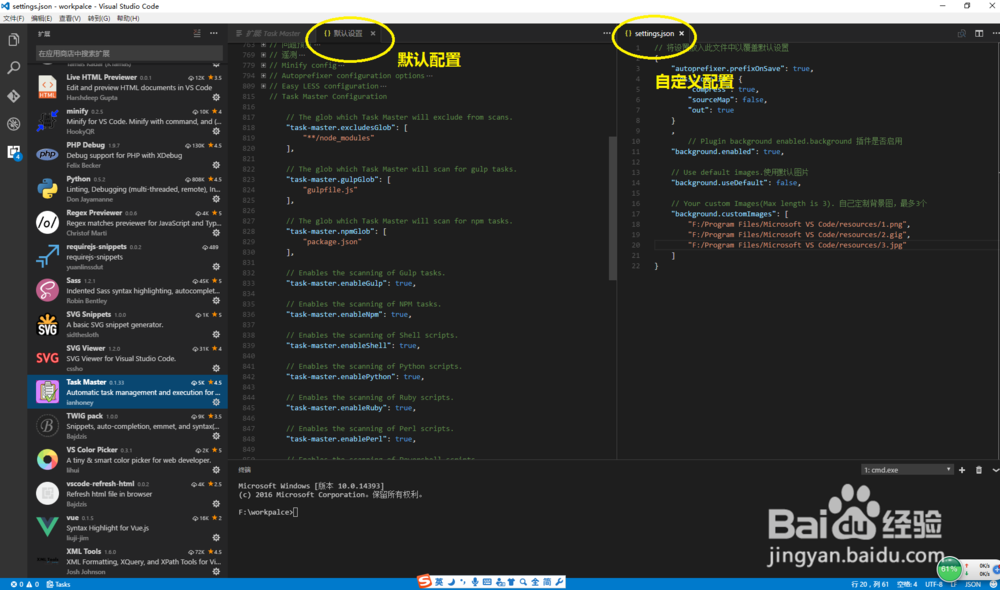
Task: Select the PHP Debug extension
Action: 128,154
